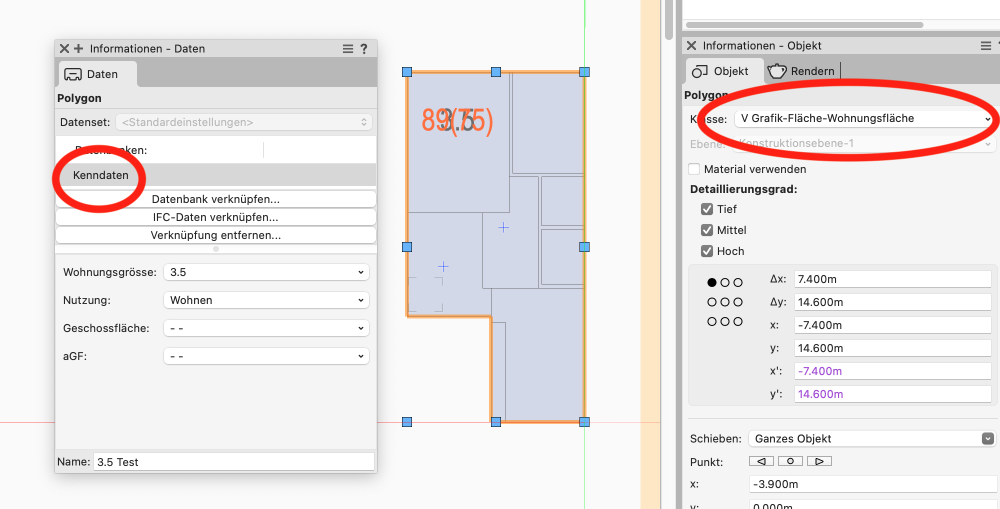Click the Name field containing 3.5 Test
Screen dimensions: 1000x509
point(233,462)
